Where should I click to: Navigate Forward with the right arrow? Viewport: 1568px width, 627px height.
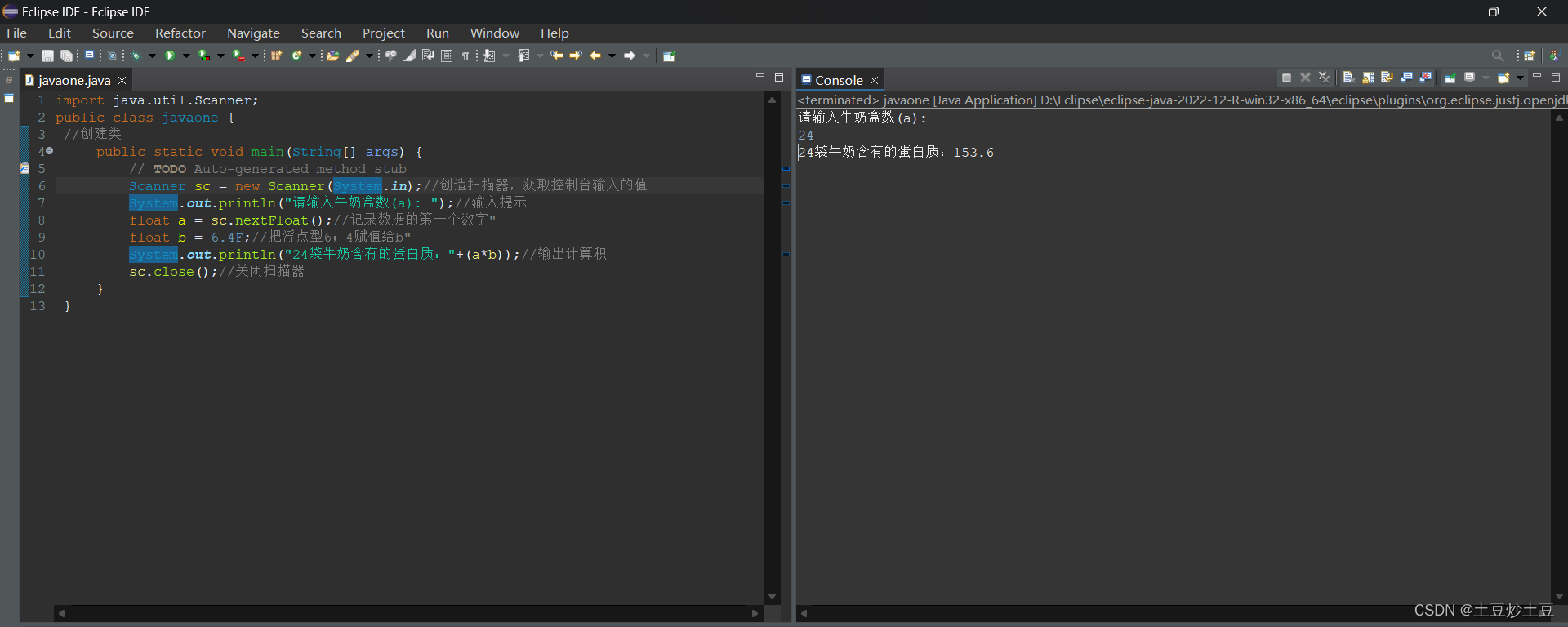tap(630, 56)
